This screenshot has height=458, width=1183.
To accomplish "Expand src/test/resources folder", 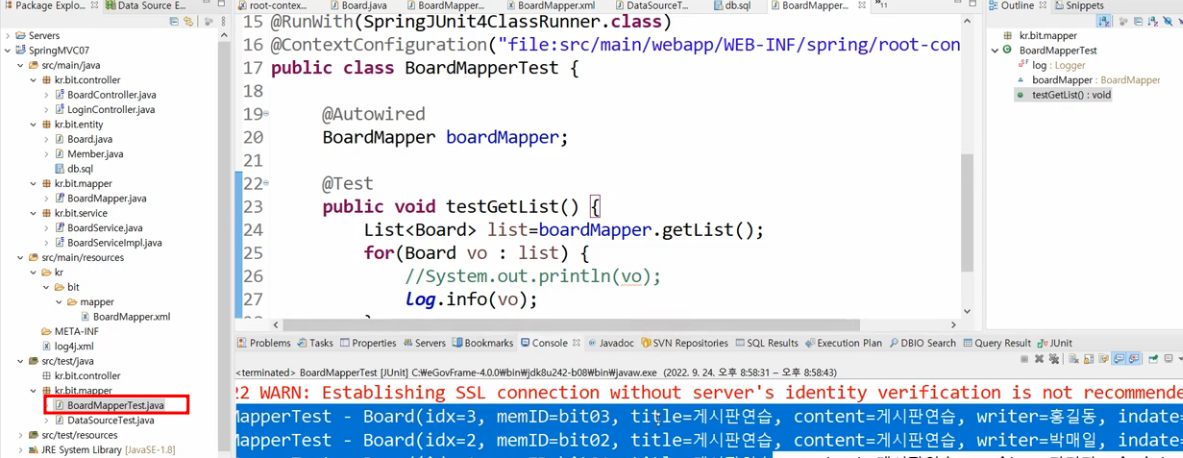I will [20, 435].
